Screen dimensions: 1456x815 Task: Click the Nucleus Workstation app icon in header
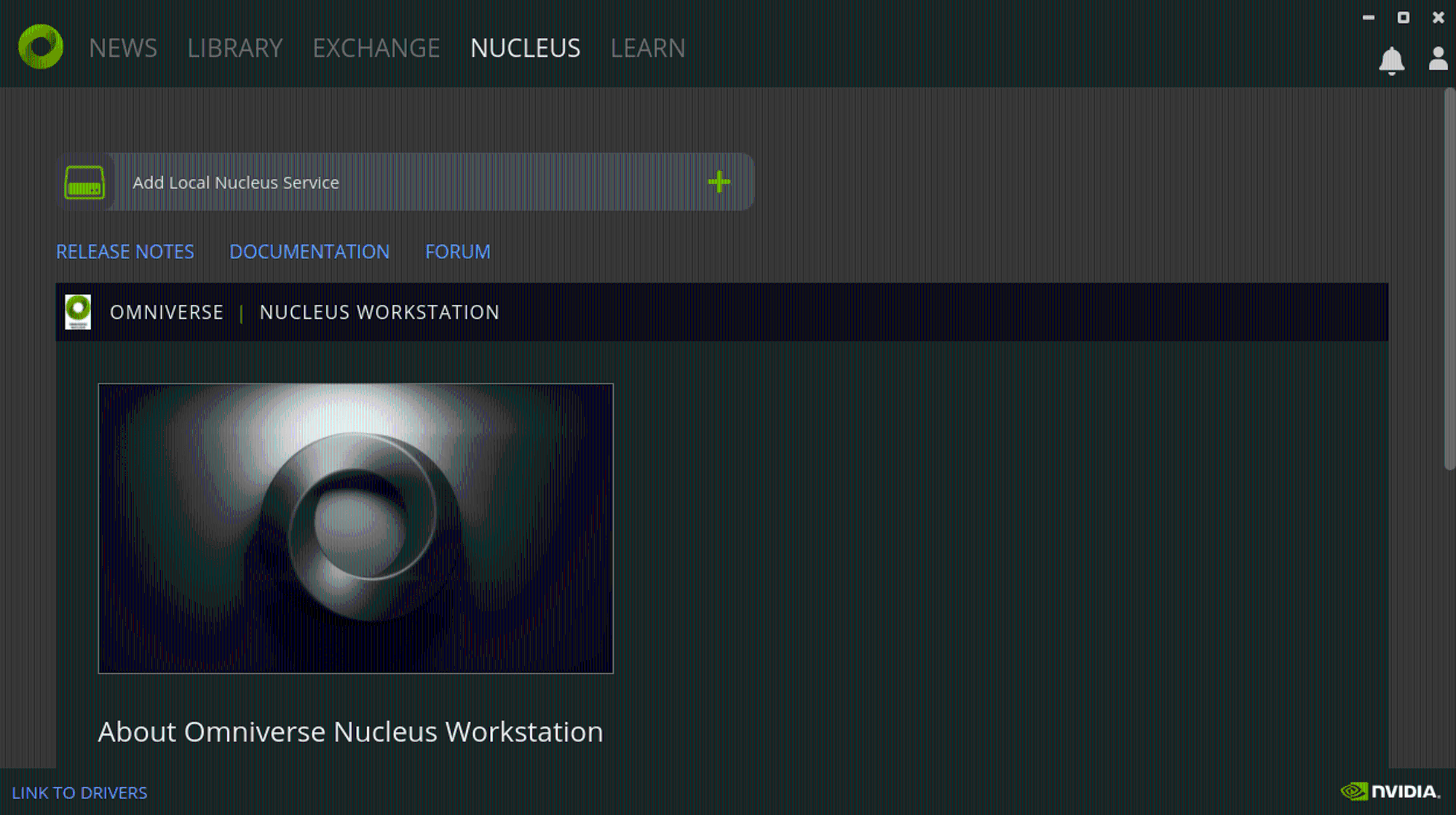coord(78,311)
